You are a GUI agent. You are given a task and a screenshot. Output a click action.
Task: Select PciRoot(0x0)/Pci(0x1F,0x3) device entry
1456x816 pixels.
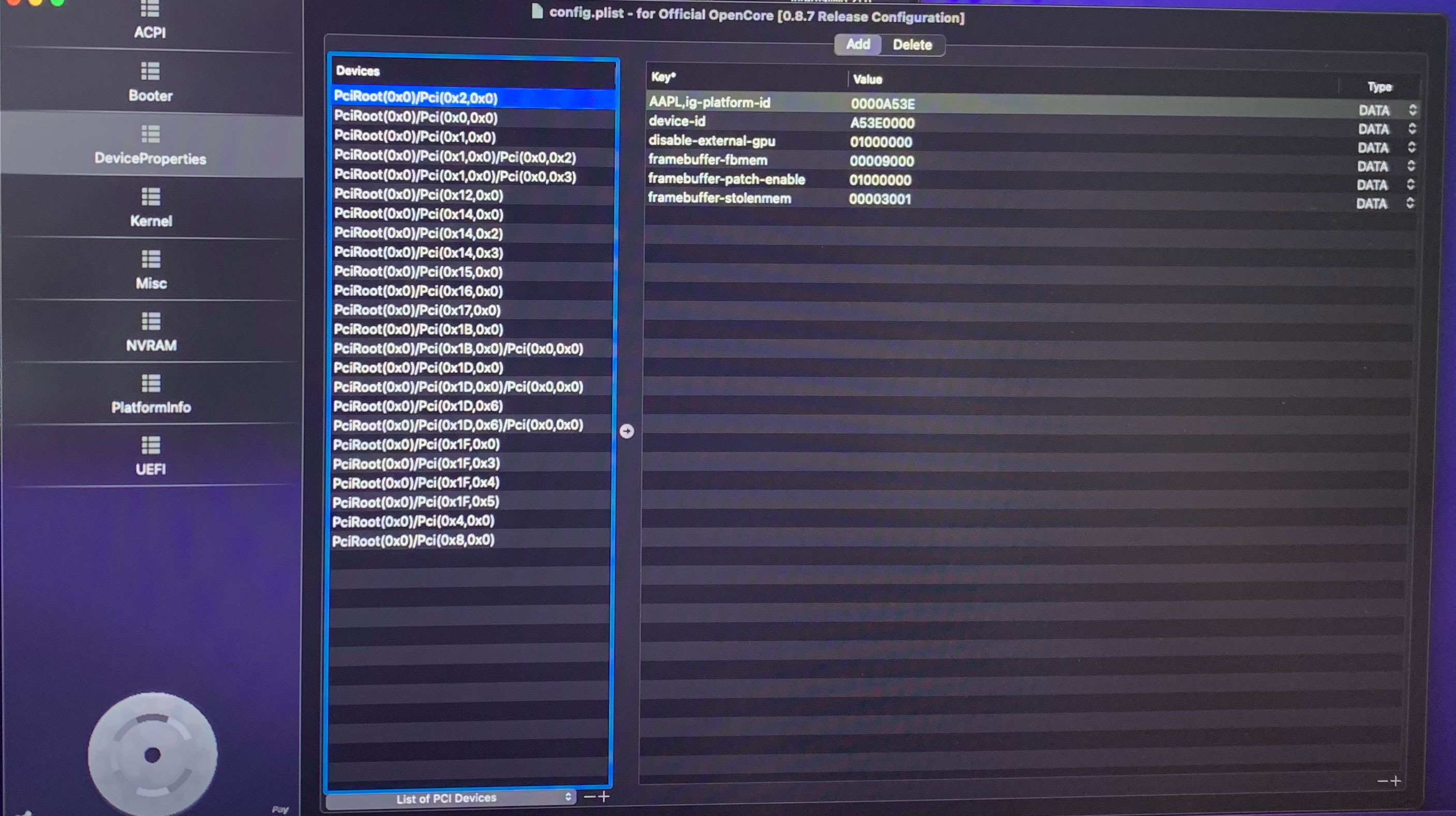[x=416, y=464]
